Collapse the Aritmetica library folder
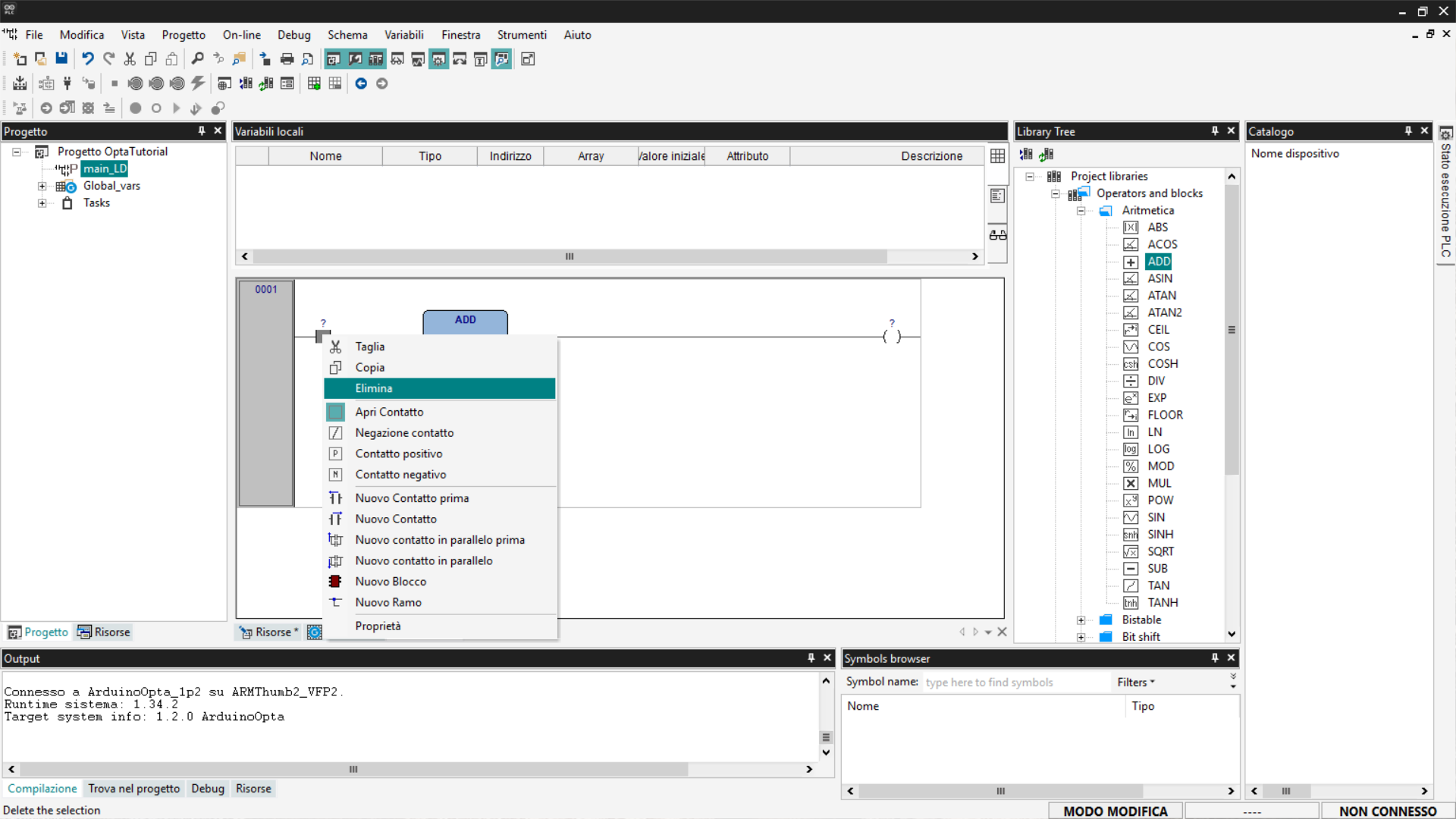Image resolution: width=1456 pixels, height=819 pixels. (1081, 211)
